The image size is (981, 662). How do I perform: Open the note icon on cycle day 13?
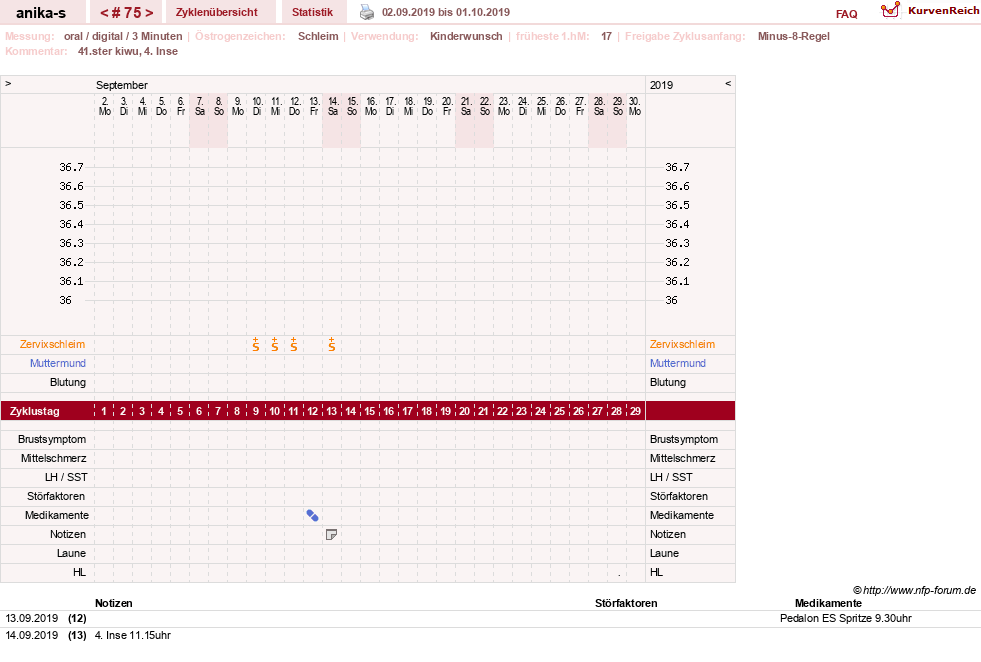coord(332,534)
